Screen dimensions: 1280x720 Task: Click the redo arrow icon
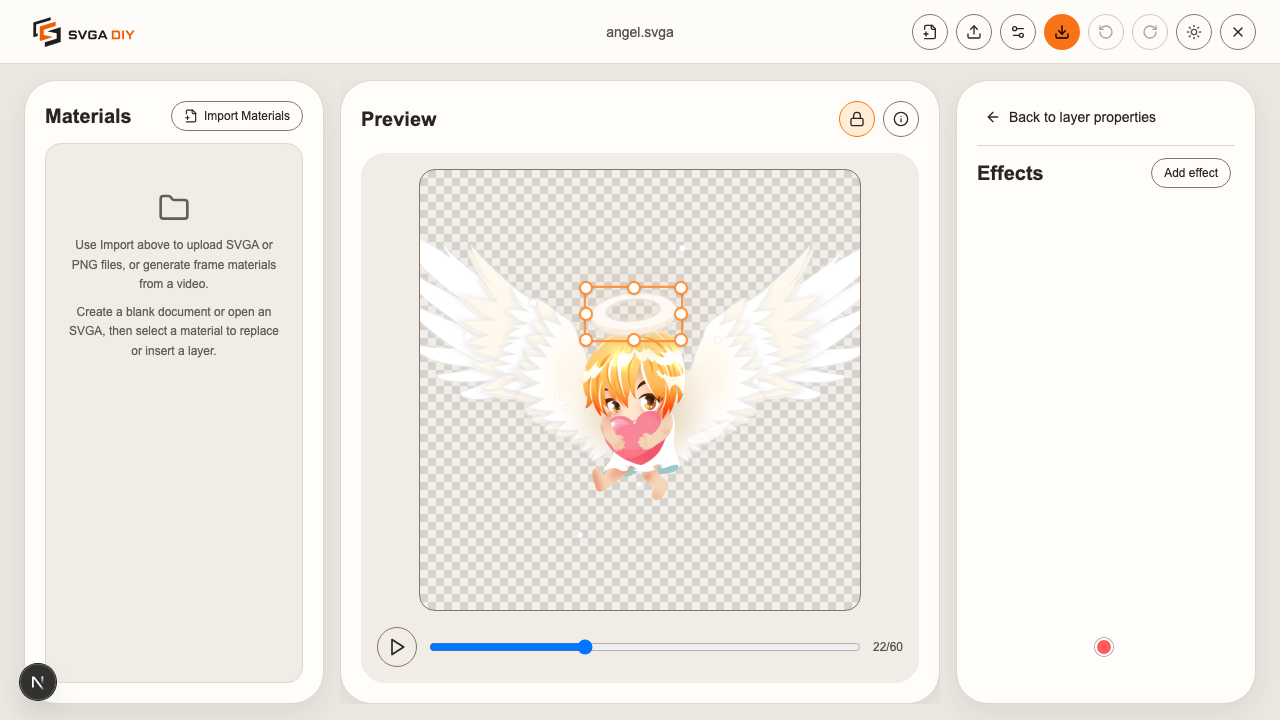pos(1150,32)
